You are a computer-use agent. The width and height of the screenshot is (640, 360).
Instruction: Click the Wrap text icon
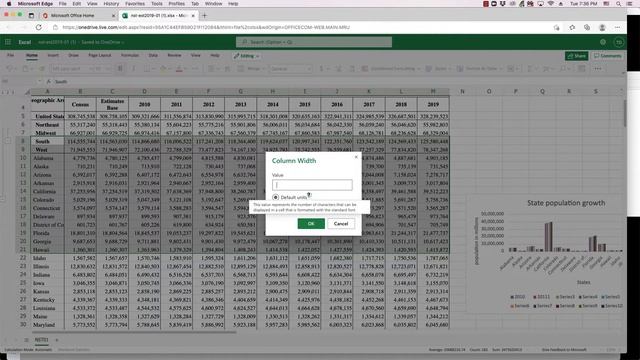pyautogui.click(x=227, y=69)
